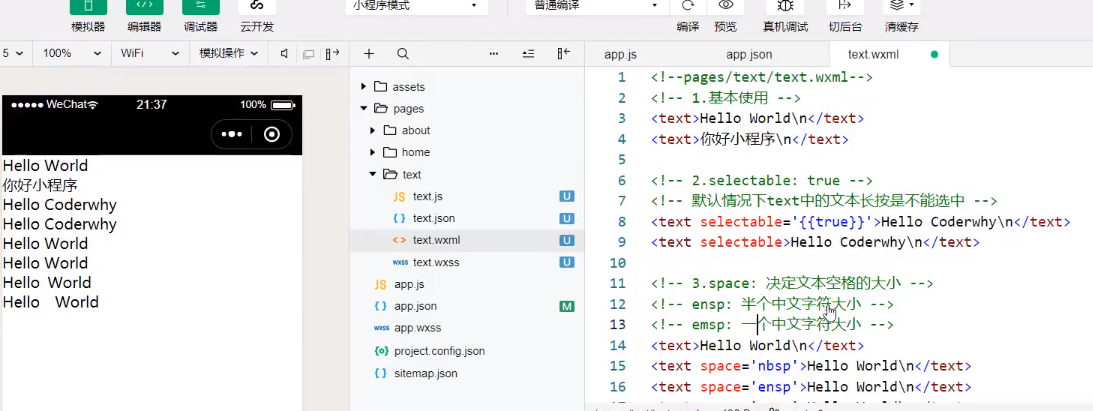The height and width of the screenshot is (411, 1093).
Task: Expand the home folder arrow
Action: coord(373,152)
